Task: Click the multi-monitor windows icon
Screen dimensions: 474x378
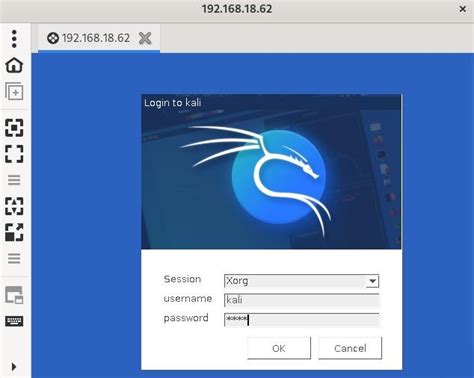Action: (14, 295)
